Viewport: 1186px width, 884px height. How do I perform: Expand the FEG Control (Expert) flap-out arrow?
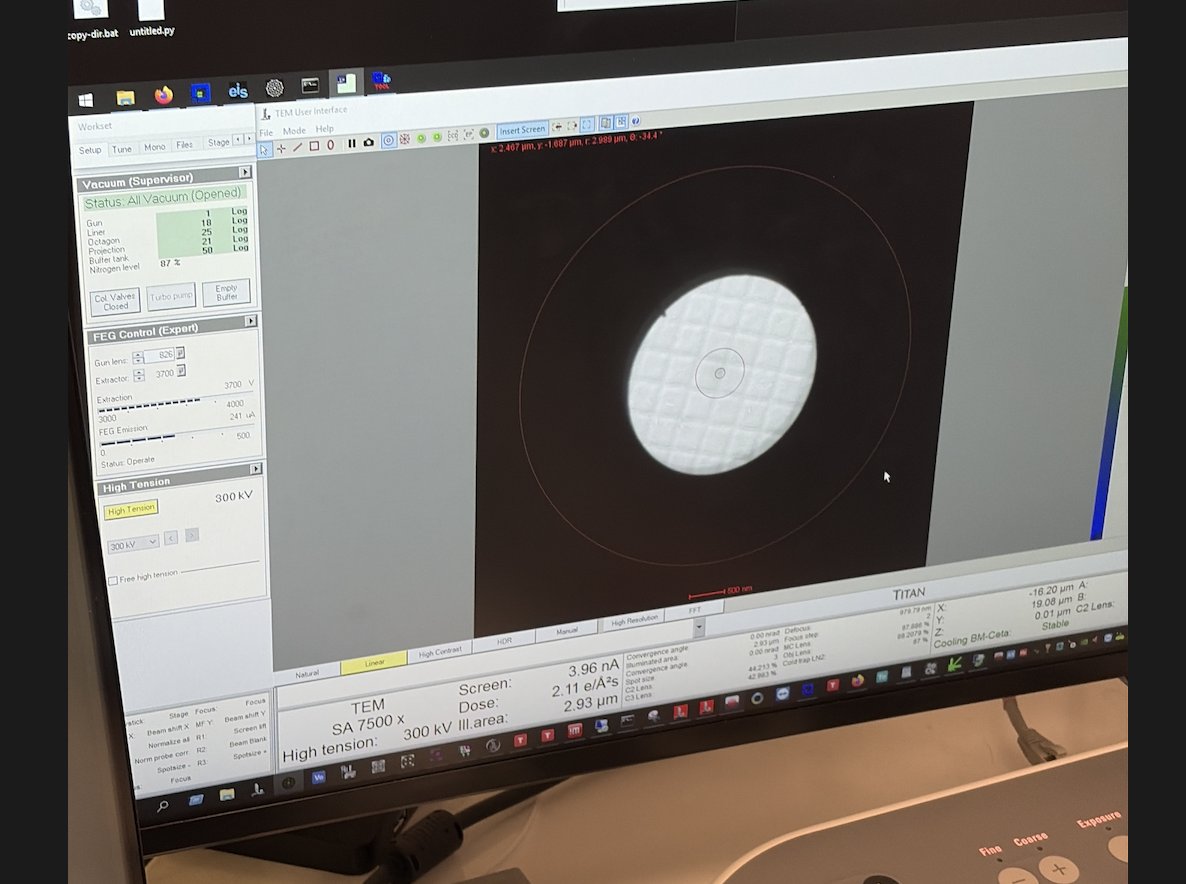[x=250, y=321]
